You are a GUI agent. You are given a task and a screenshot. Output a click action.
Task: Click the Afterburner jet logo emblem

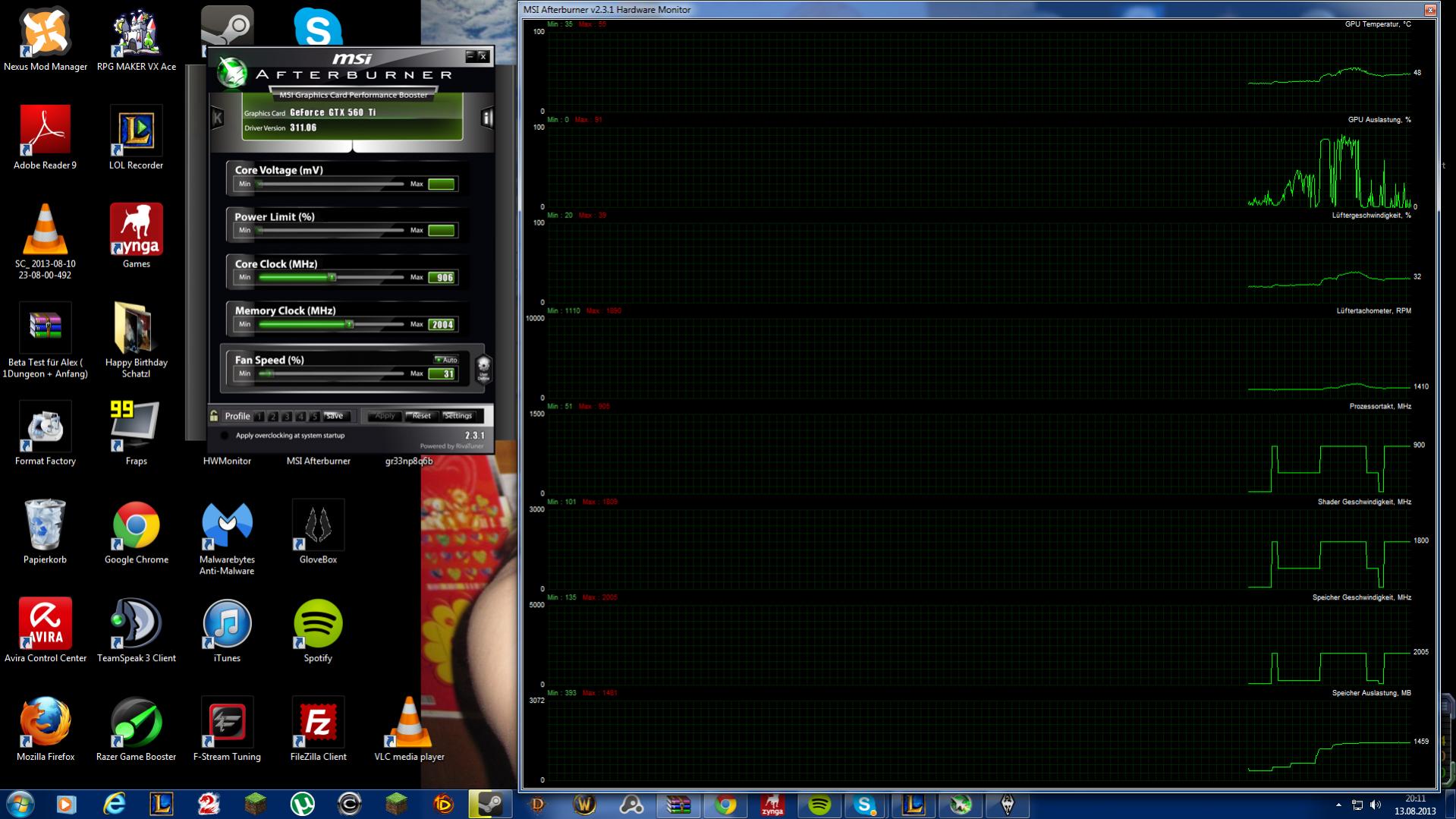232,73
